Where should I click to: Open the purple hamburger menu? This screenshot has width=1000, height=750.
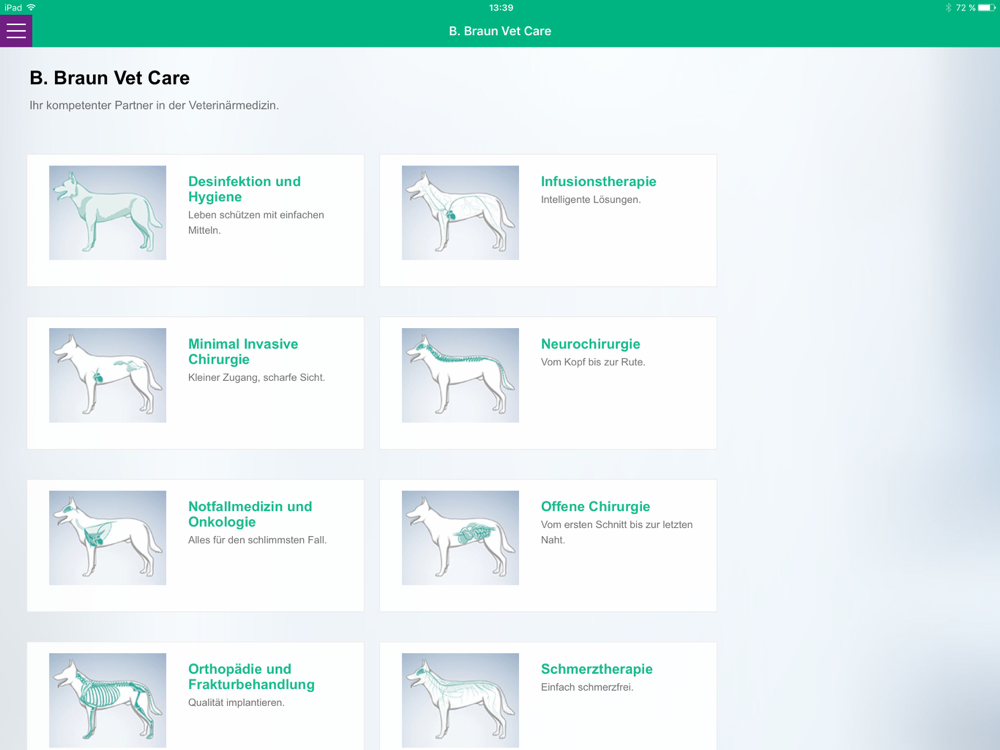point(16,31)
